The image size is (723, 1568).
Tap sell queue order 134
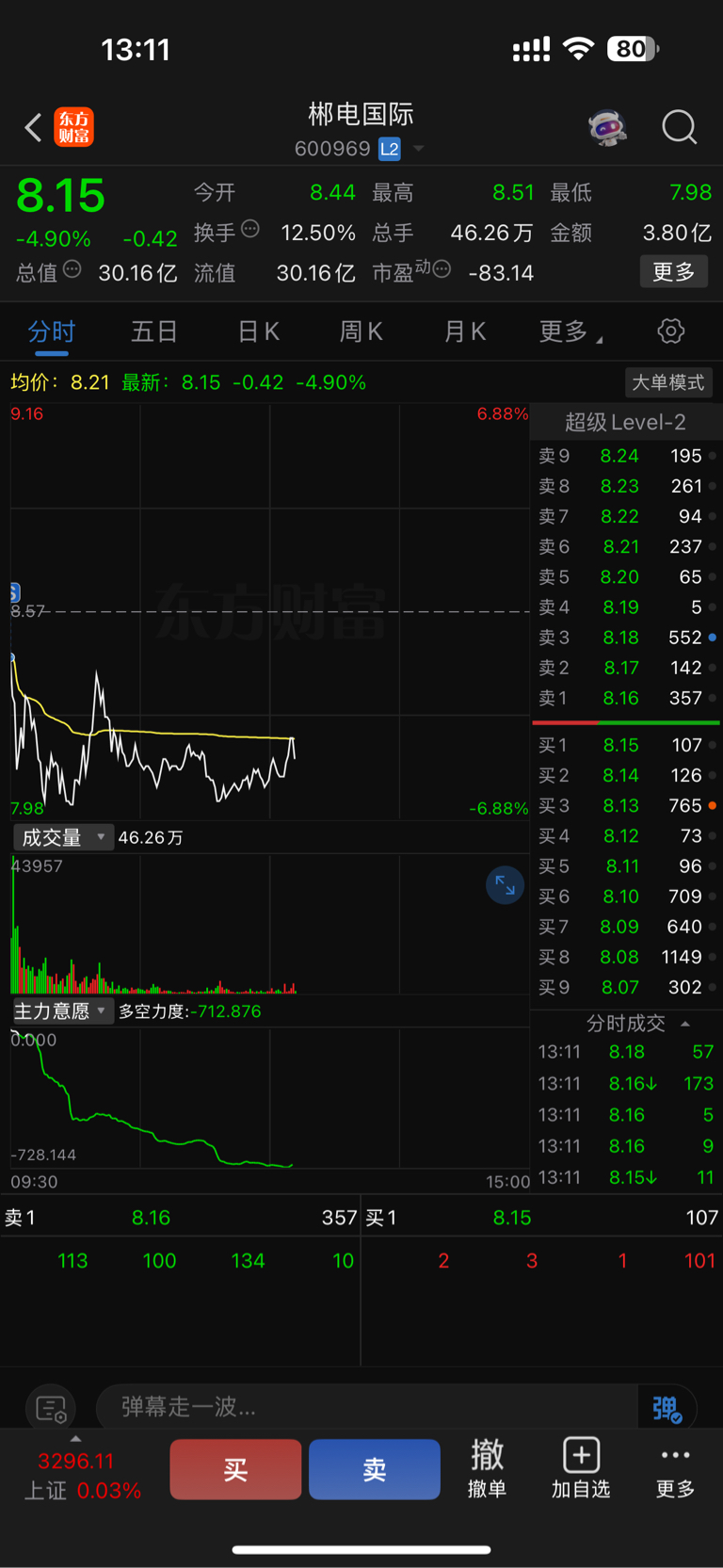(x=248, y=1261)
